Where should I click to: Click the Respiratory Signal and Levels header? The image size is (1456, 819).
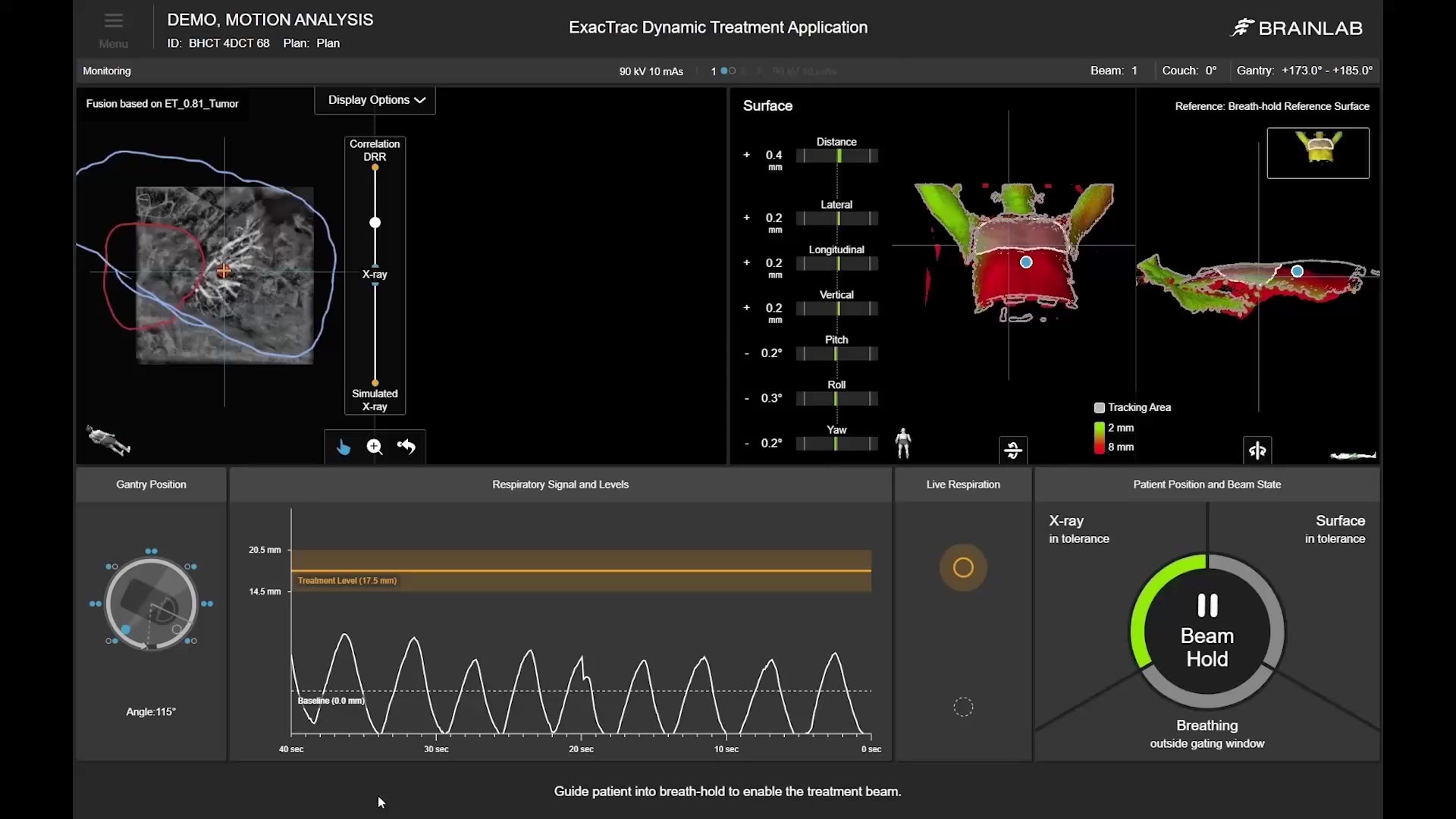(x=560, y=485)
